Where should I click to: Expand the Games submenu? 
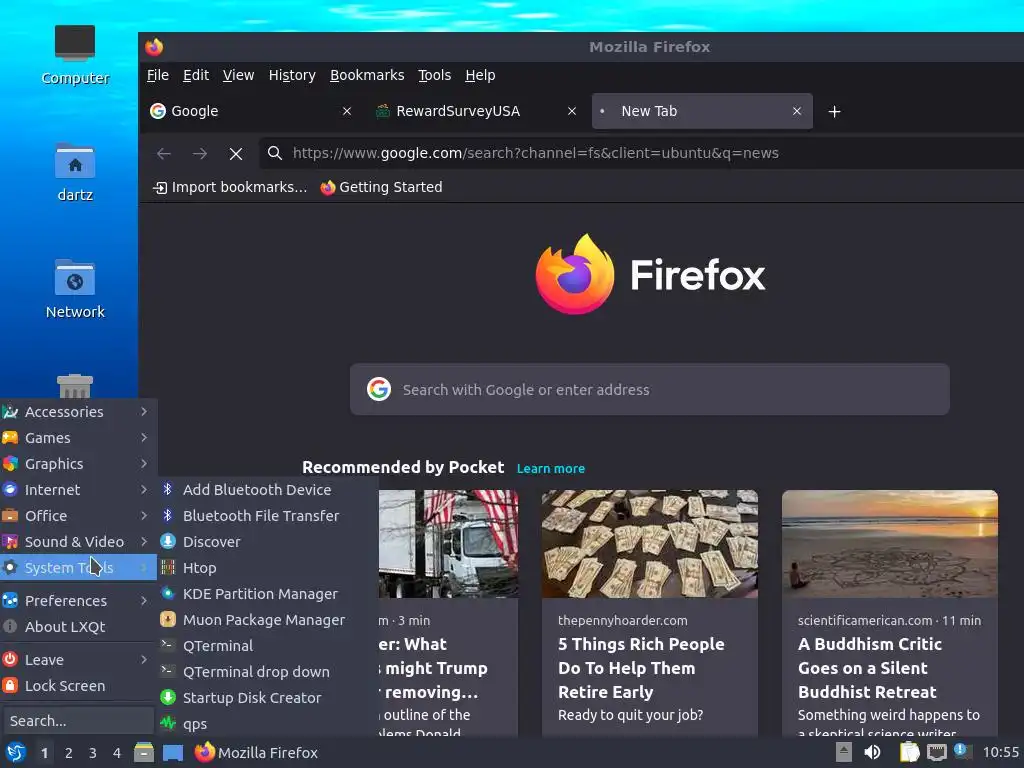click(x=78, y=438)
